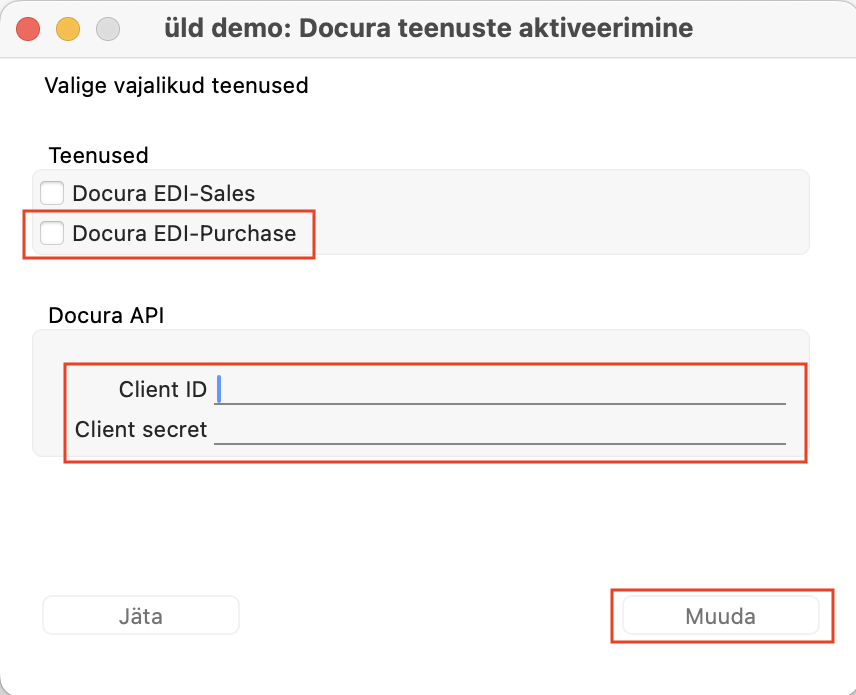Screen dimensions: 856x695
Task: Minimize window with the yellow button
Action: tap(68, 29)
